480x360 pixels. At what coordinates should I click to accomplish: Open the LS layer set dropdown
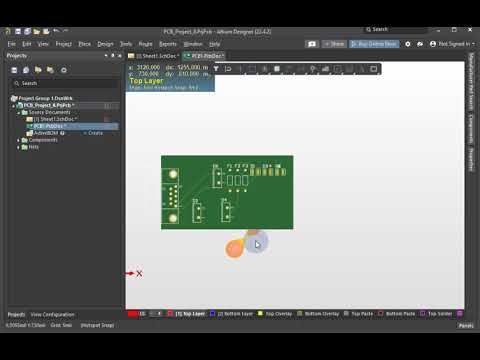[143, 314]
